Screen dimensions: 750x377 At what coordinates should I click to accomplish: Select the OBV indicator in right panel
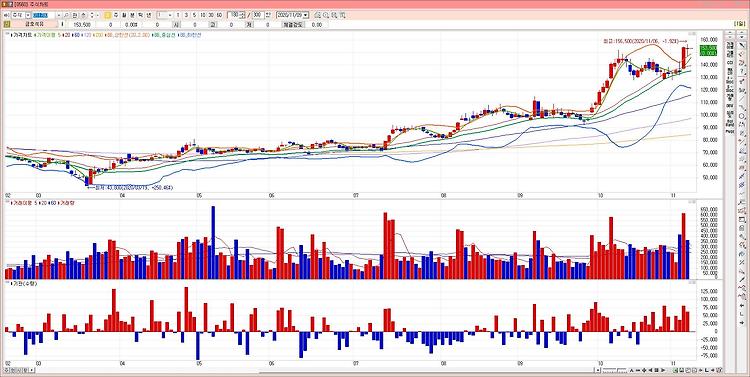[x=730, y=105]
